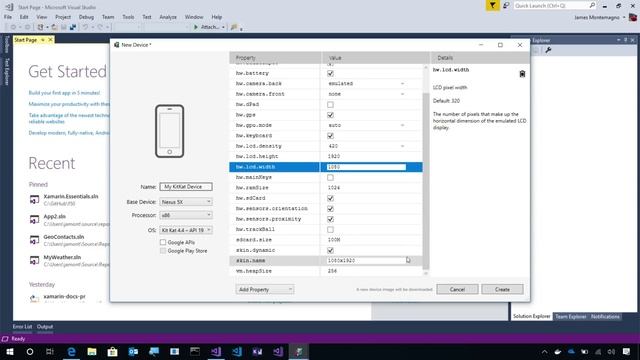Image resolution: width=640 pixels, height=360 pixels.
Task: Toggle the hw.gps checkbox
Action: pos(330,115)
